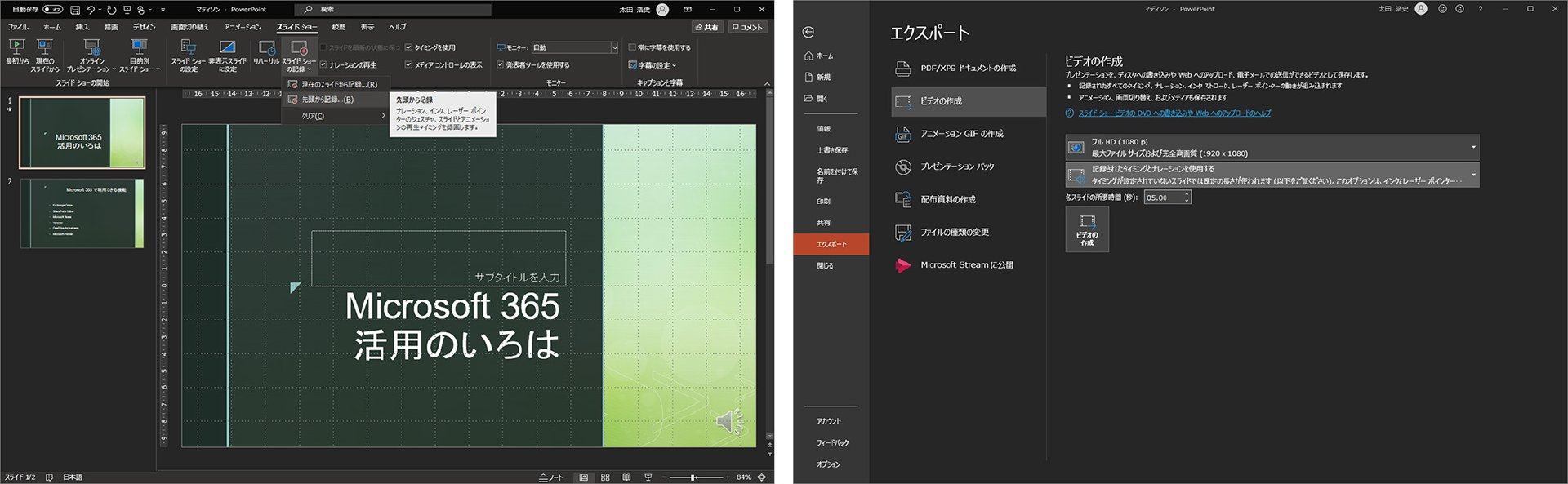Switch to the デザイン tab
1568x484 pixels.
point(144,27)
